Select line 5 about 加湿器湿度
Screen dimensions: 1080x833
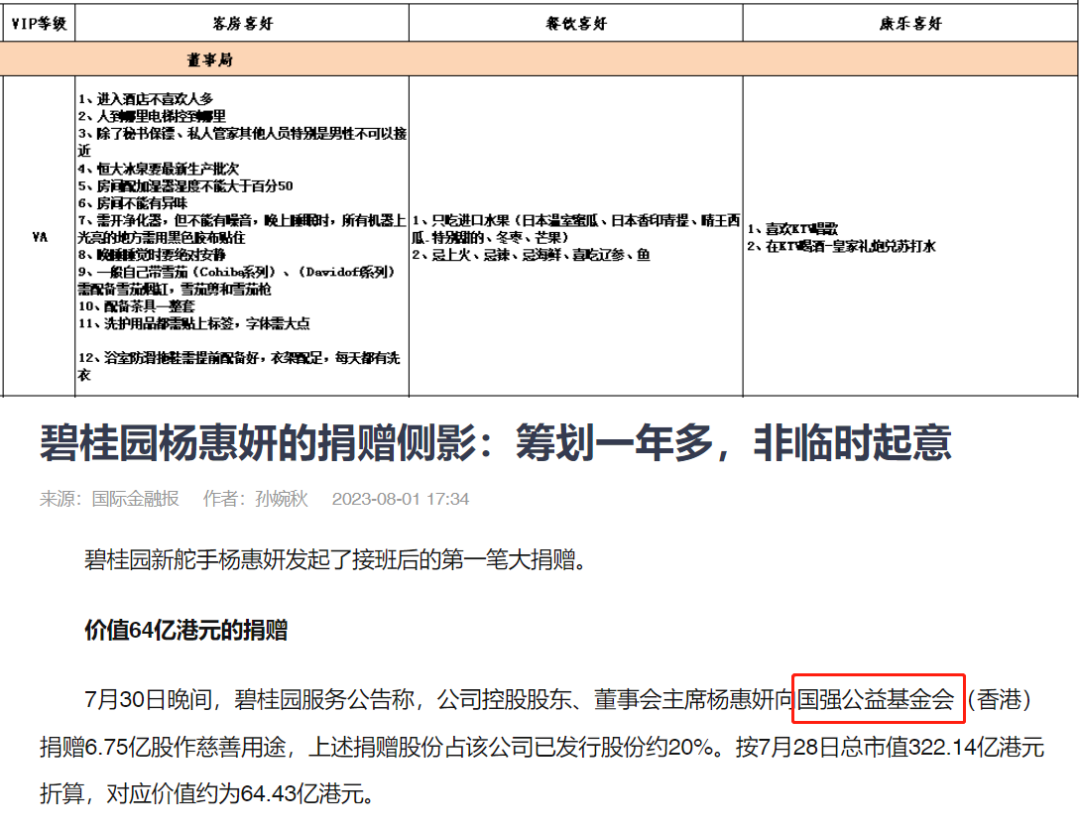point(185,186)
